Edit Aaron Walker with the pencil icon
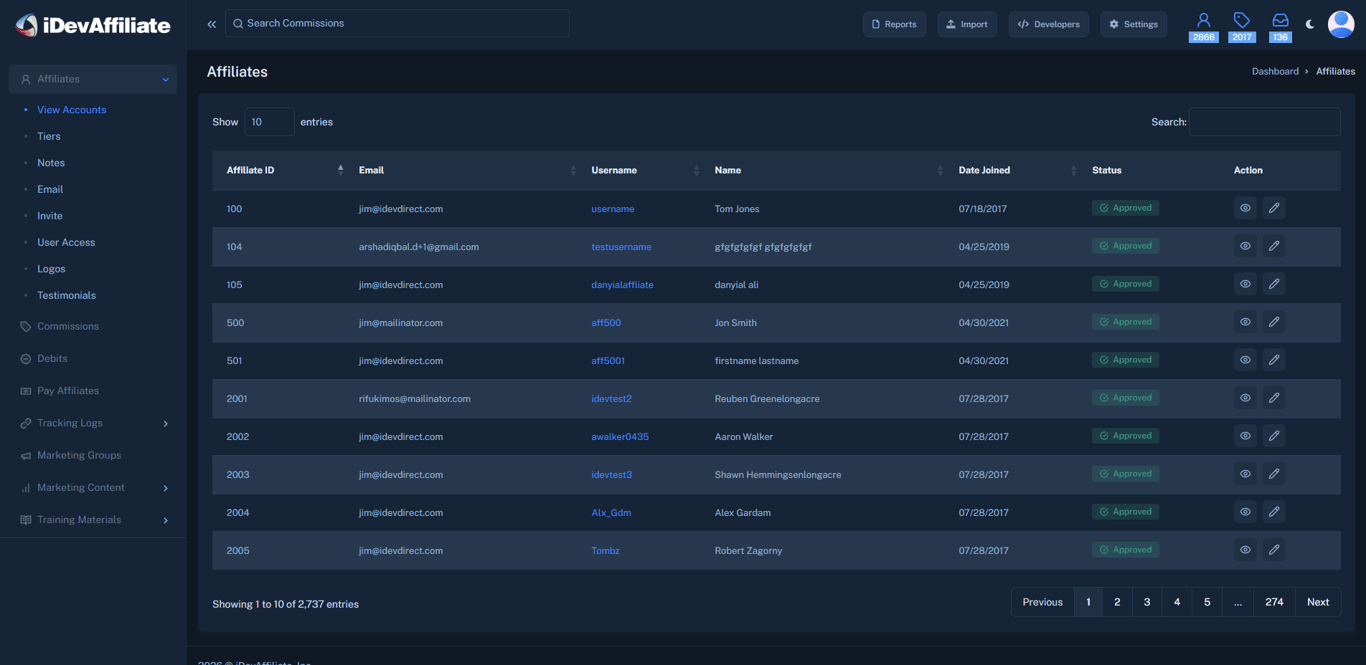The height and width of the screenshot is (665, 1366). click(1274, 435)
